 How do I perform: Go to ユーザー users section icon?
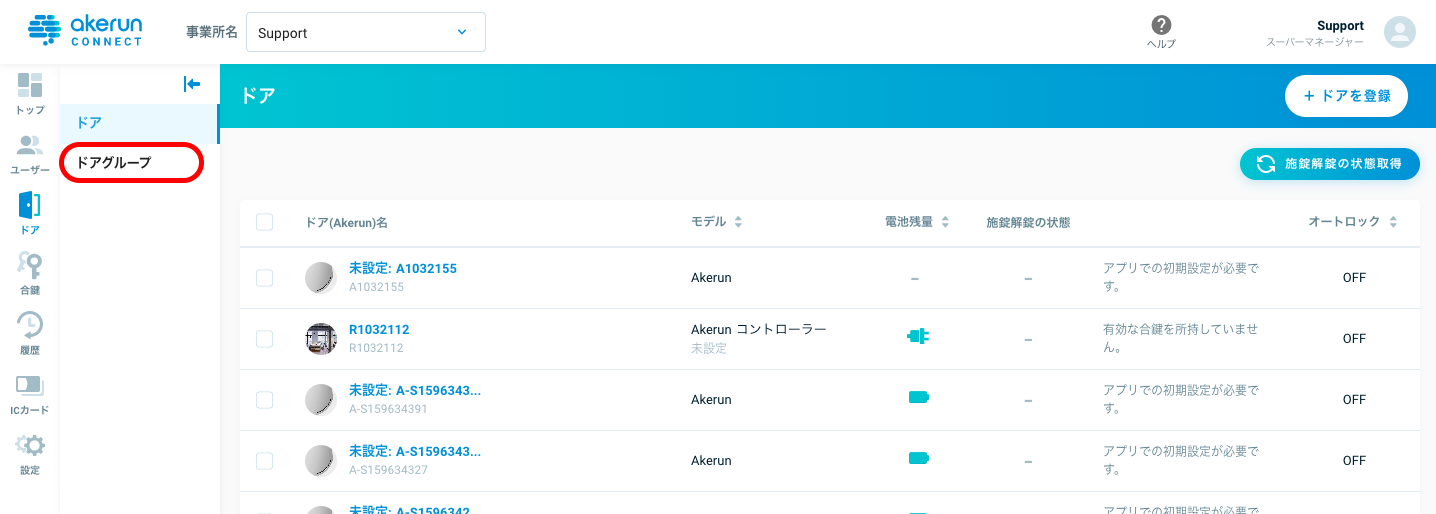30,145
